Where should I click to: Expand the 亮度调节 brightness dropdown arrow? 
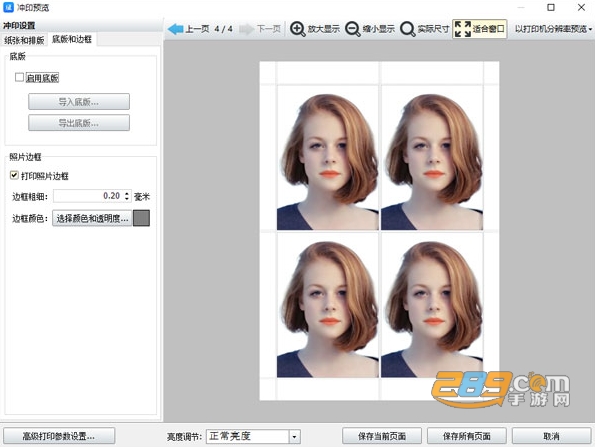pos(294,437)
